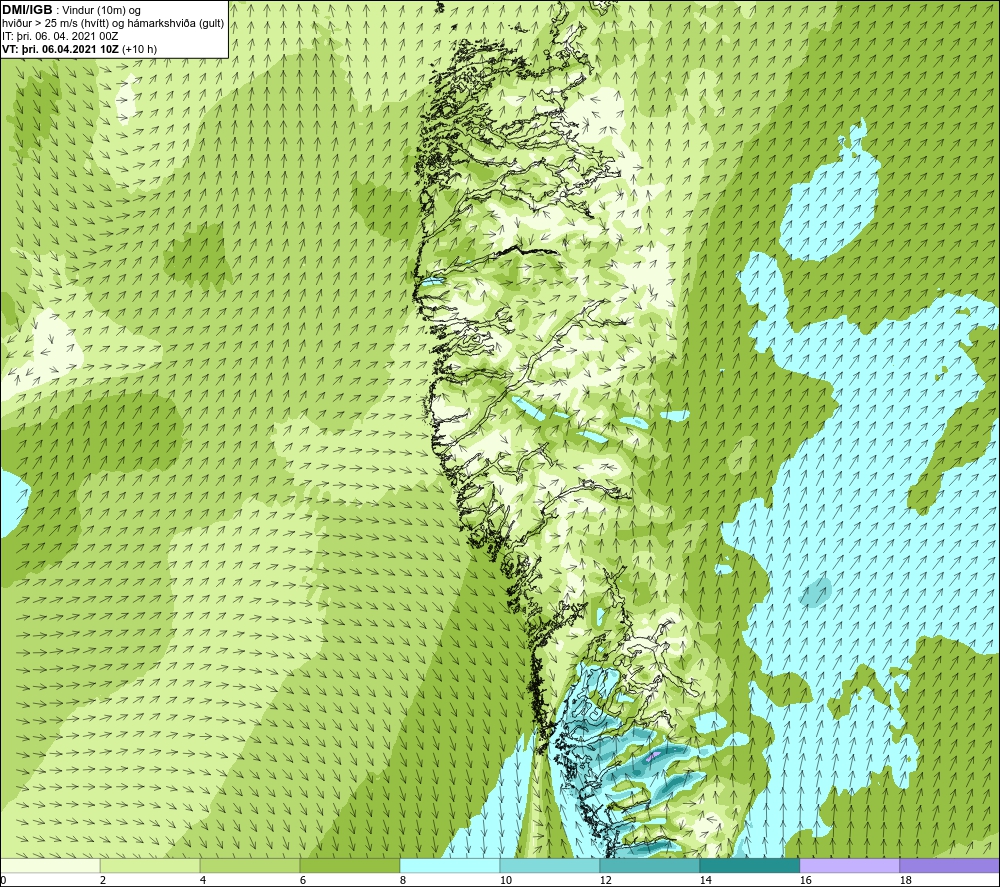Click the 18+ m/s purple legend swatch

pos(949,865)
